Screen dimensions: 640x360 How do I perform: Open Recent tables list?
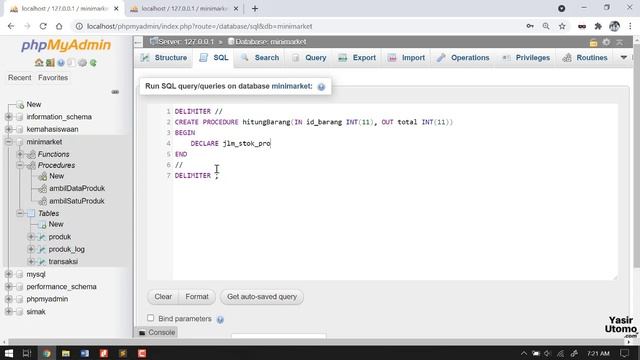pos(20,78)
